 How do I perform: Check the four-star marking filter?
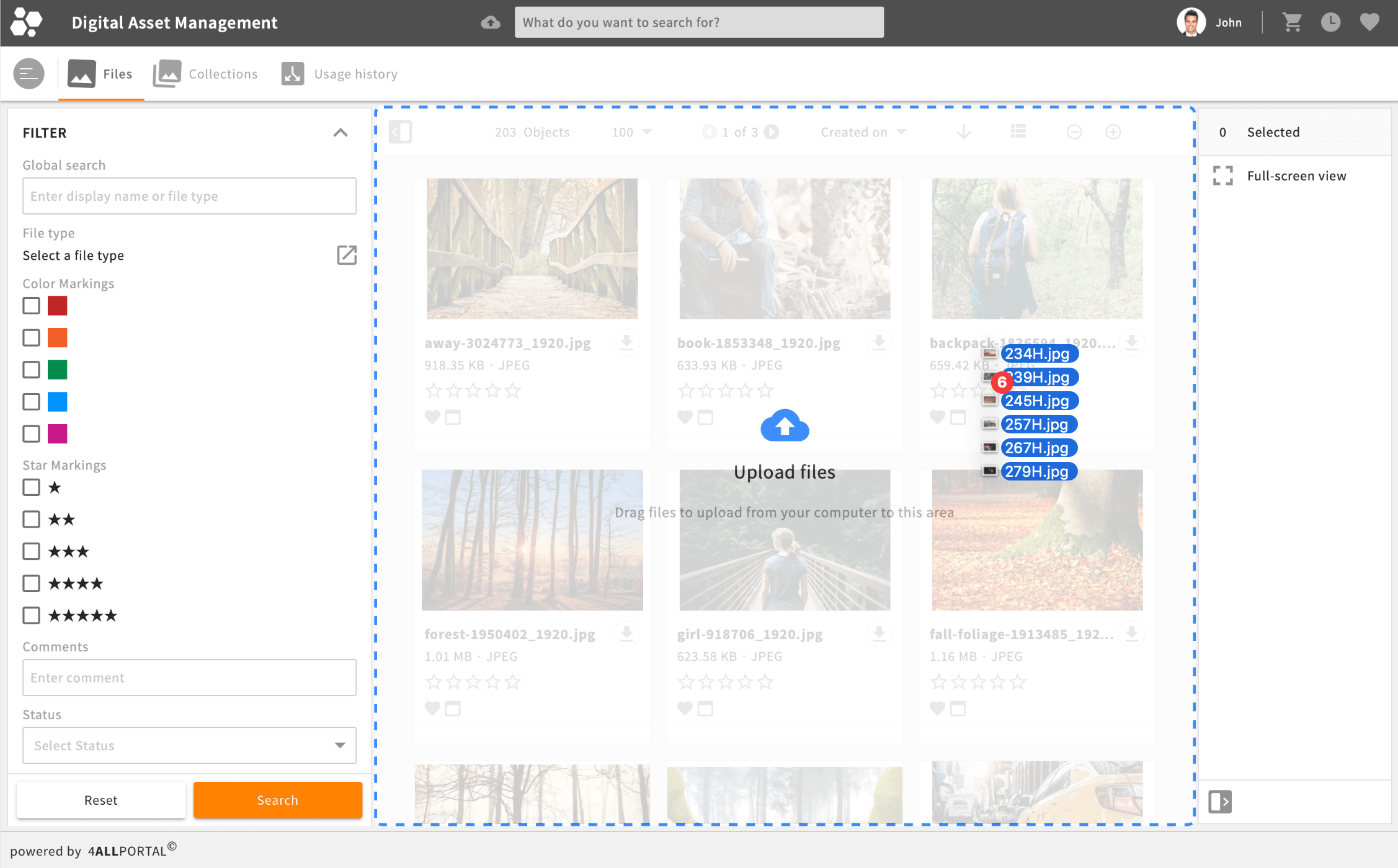coord(31,583)
